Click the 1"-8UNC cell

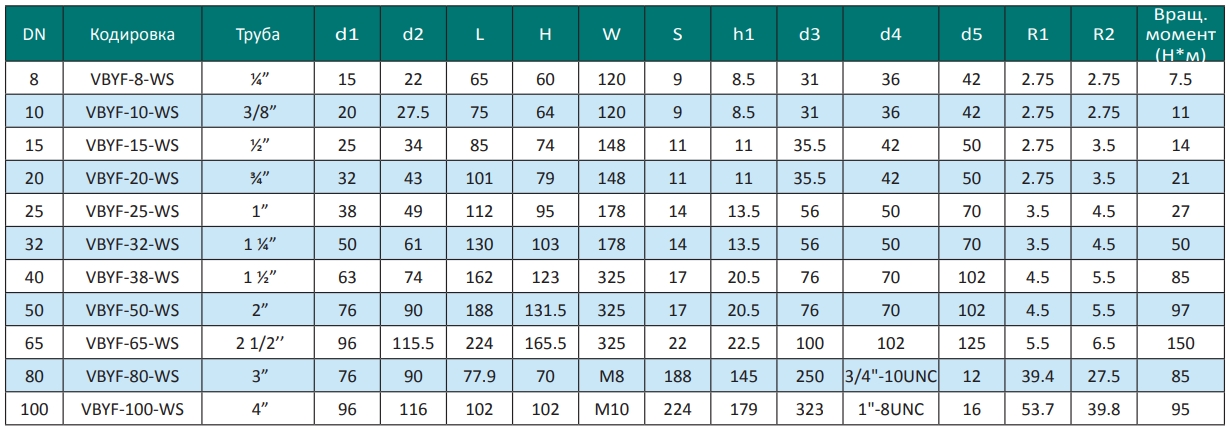[890, 410]
